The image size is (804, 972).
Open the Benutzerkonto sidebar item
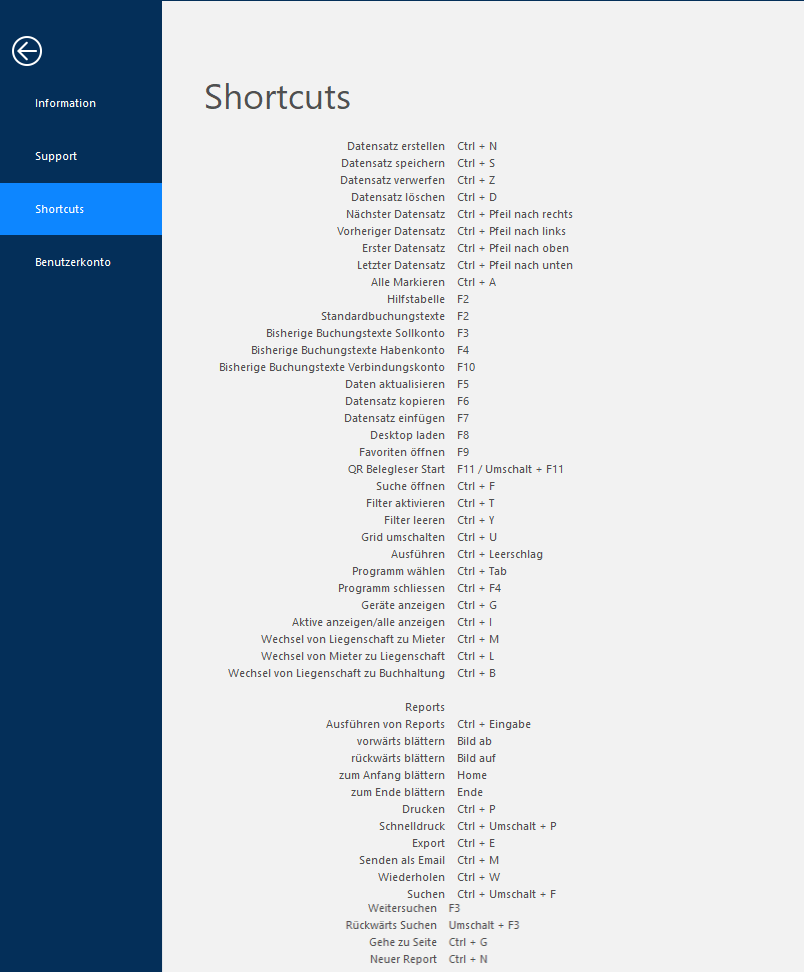73,262
